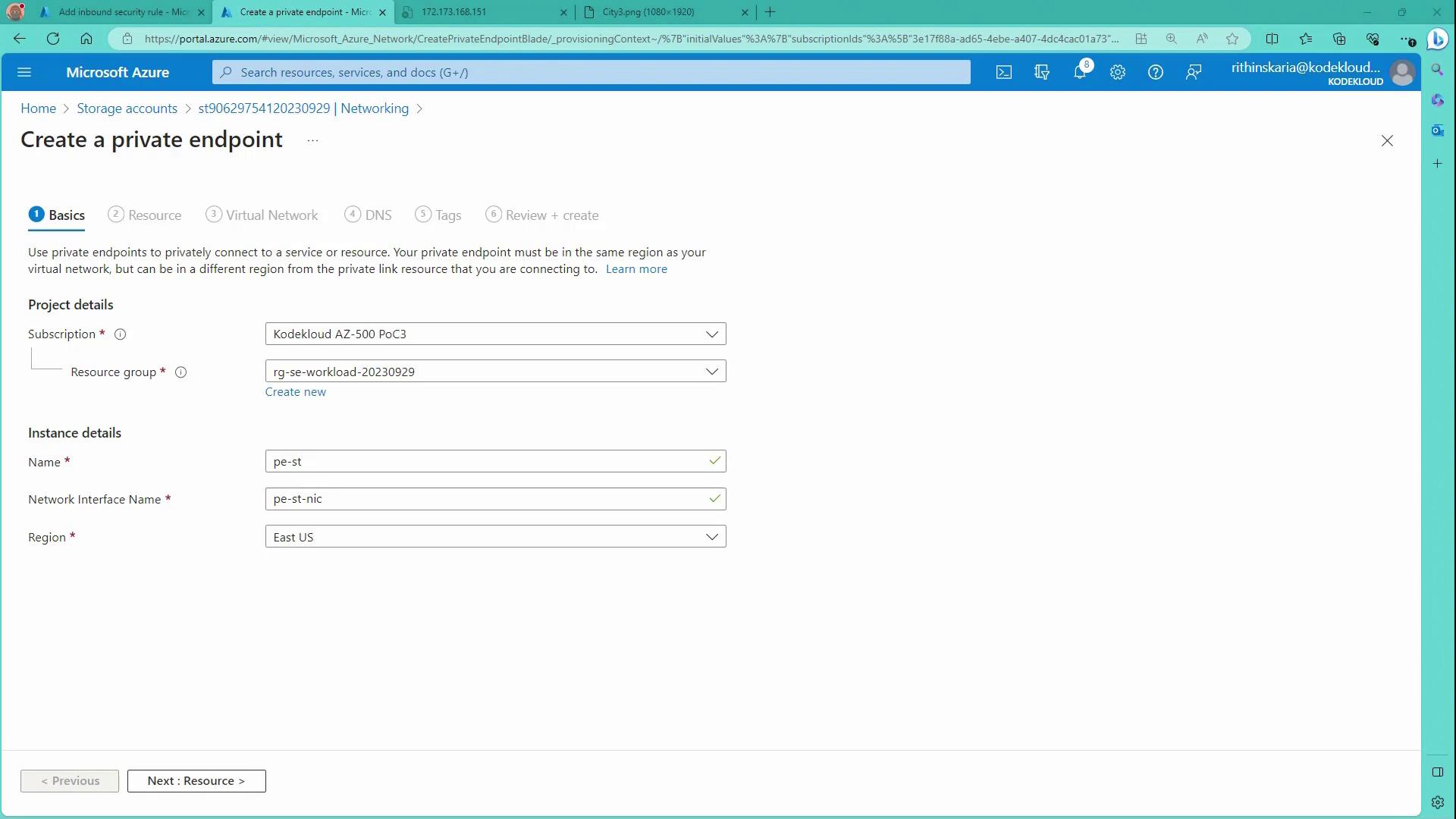Open the Learn more link

click(636, 269)
